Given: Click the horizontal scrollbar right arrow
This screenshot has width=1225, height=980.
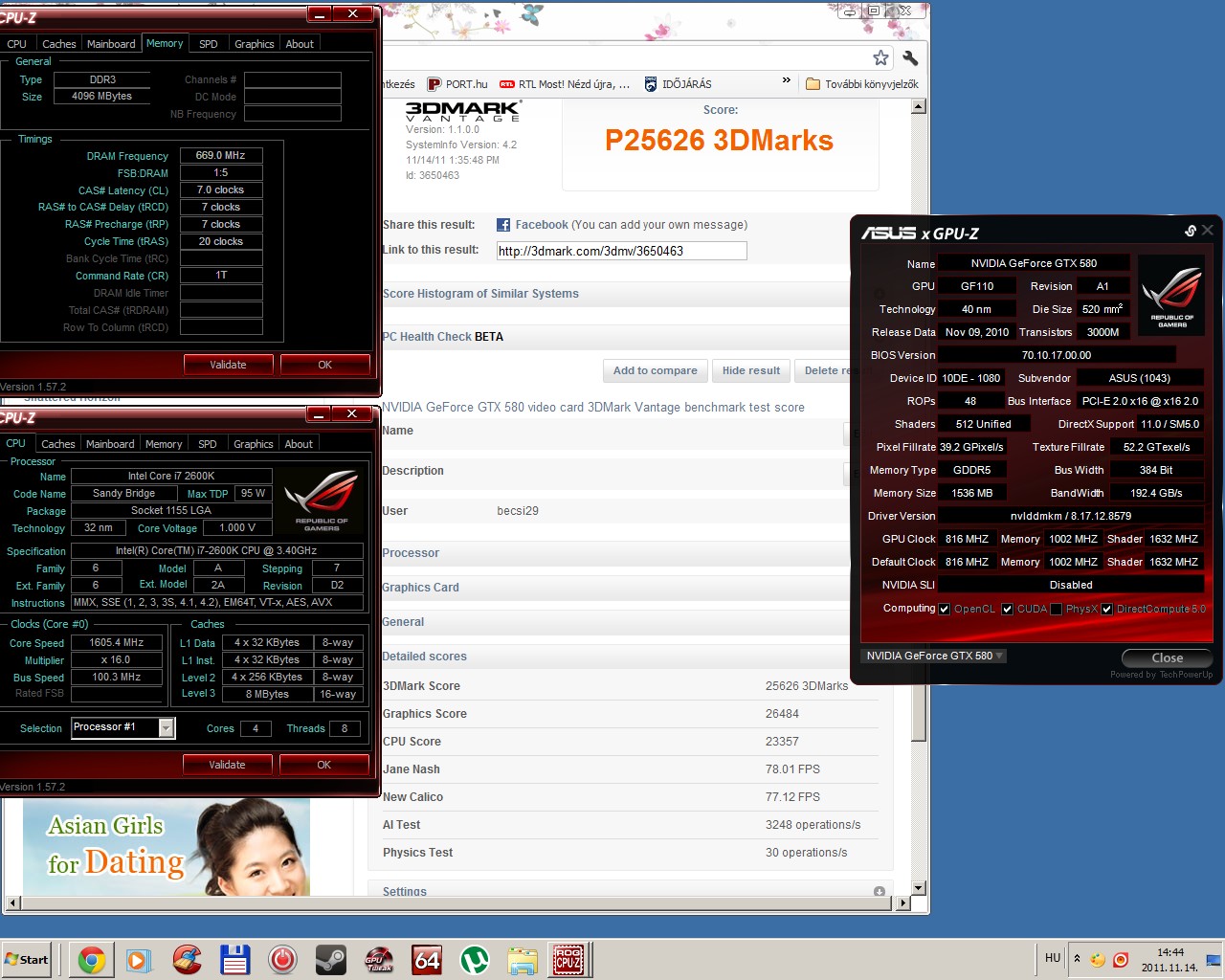Looking at the screenshot, I should pyautogui.click(x=902, y=902).
